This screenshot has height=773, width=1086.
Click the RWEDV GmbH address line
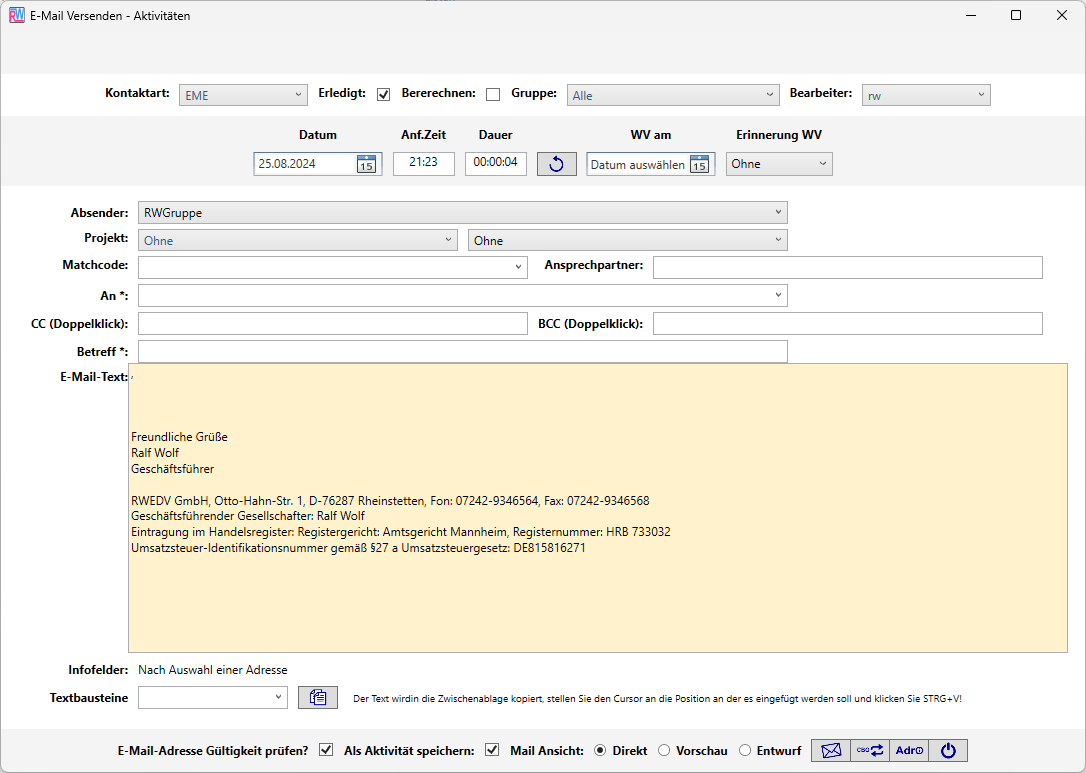(390, 501)
